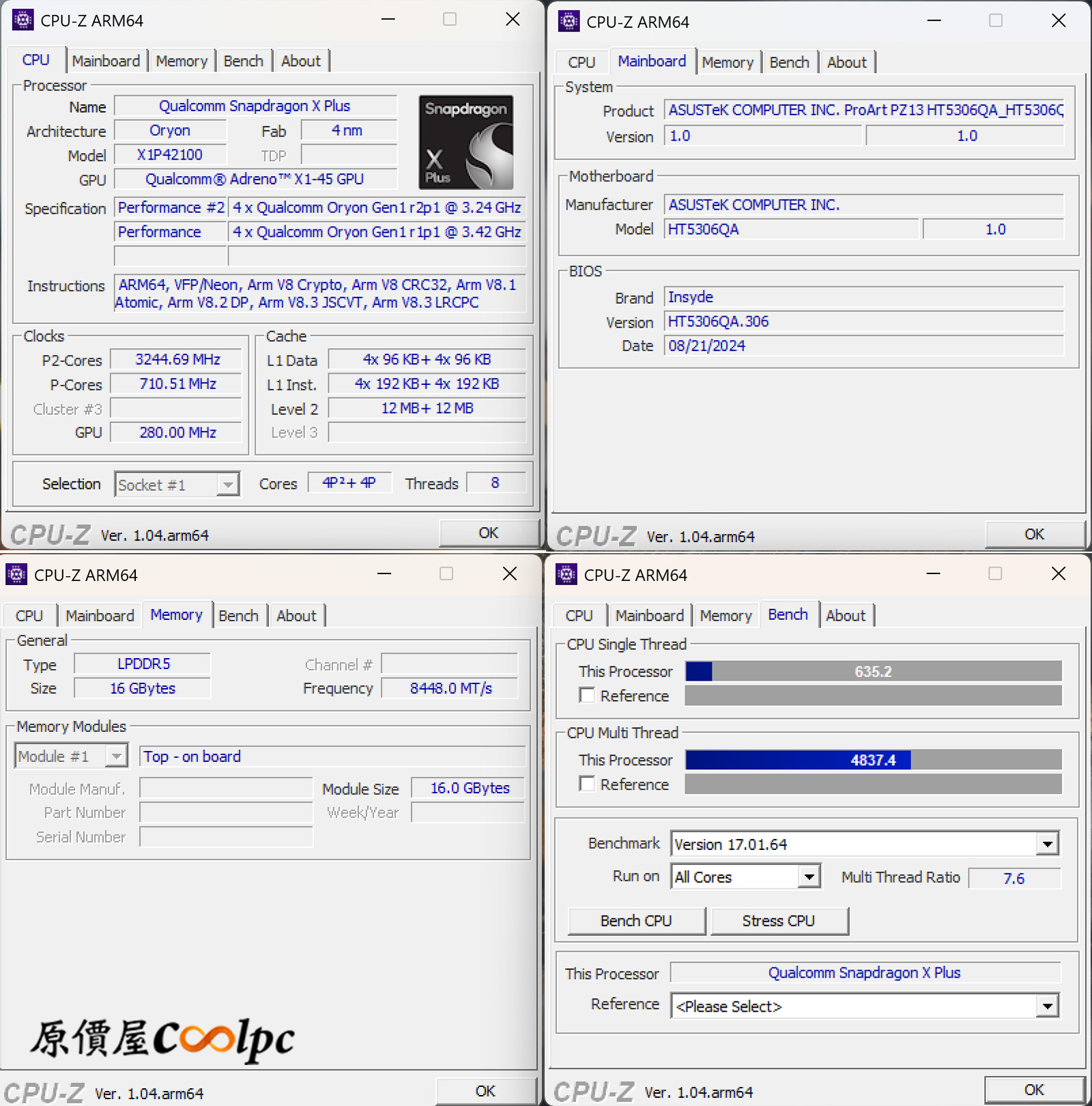The width and height of the screenshot is (1092, 1106).
Task: Click the Model value X1P42100
Action: point(170,155)
